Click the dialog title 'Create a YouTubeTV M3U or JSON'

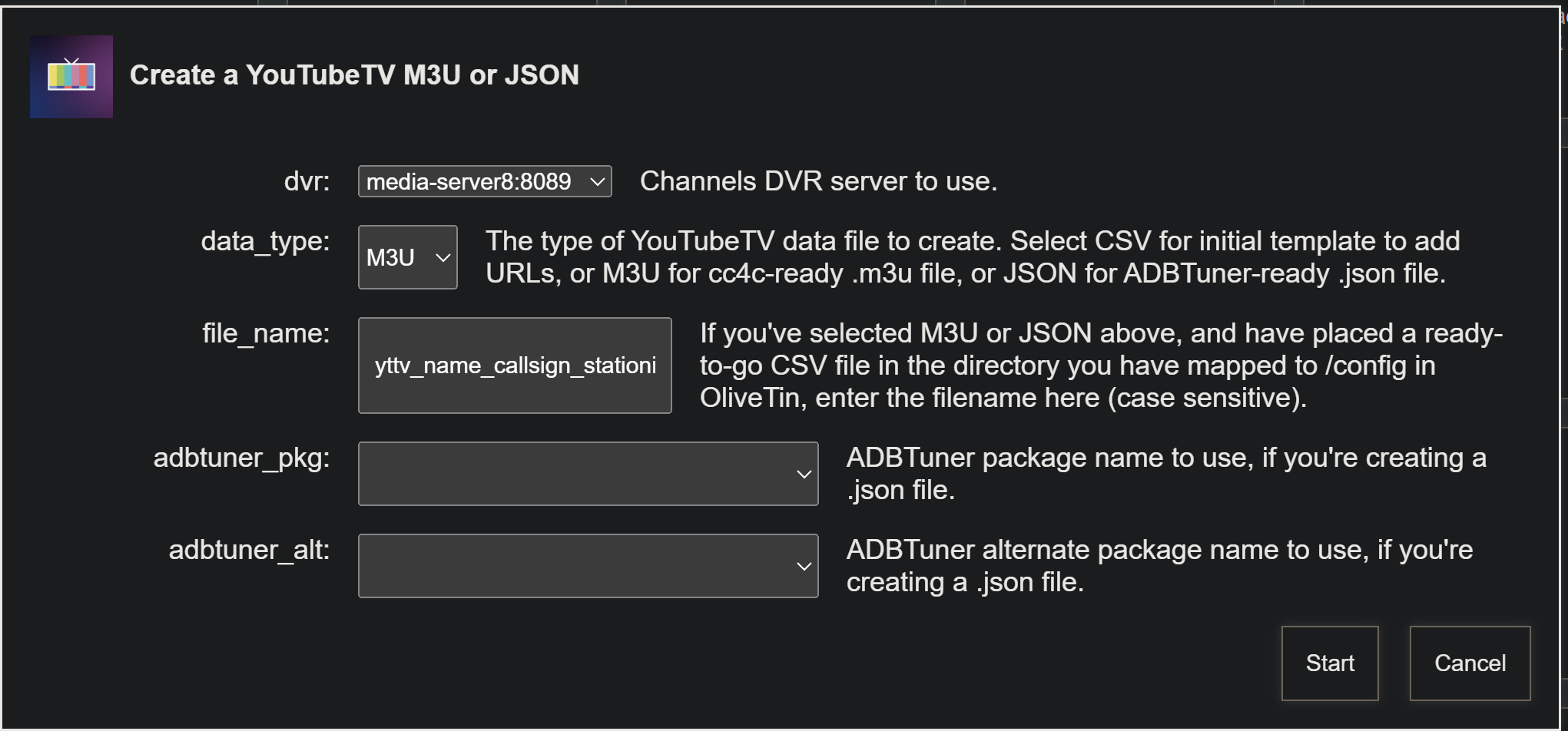coord(354,75)
